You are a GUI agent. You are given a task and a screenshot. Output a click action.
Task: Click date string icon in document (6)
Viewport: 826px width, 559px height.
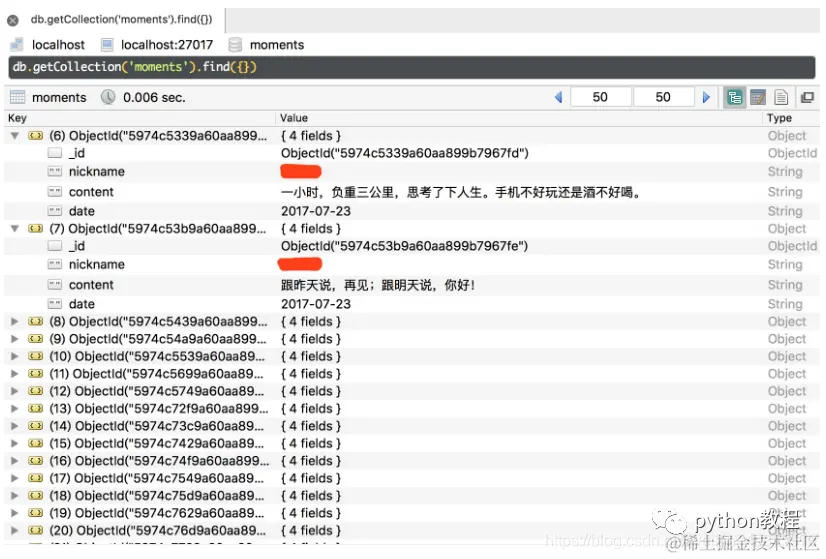point(55,211)
